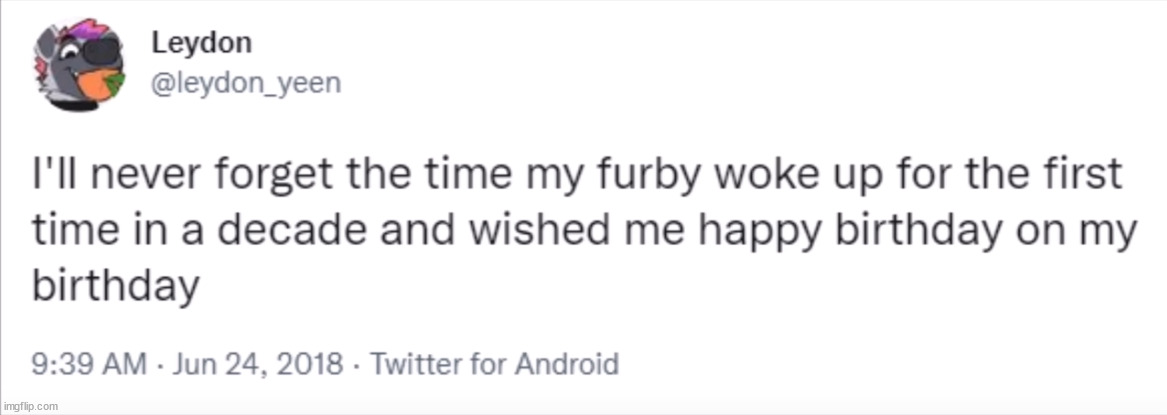Click the imgflip.com watermark
This screenshot has width=1167, height=415.
coord(30,406)
